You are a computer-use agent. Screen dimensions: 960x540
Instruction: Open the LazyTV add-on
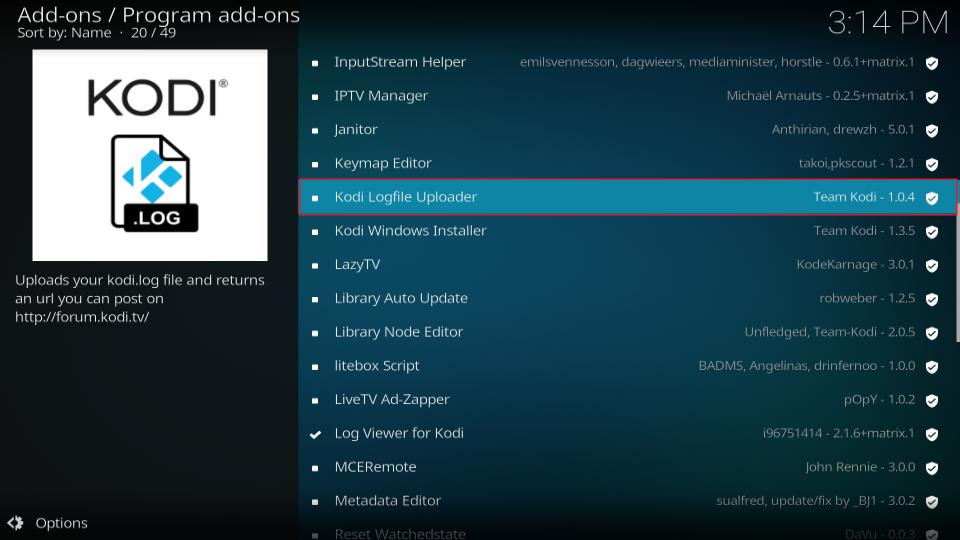pos(628,264)
